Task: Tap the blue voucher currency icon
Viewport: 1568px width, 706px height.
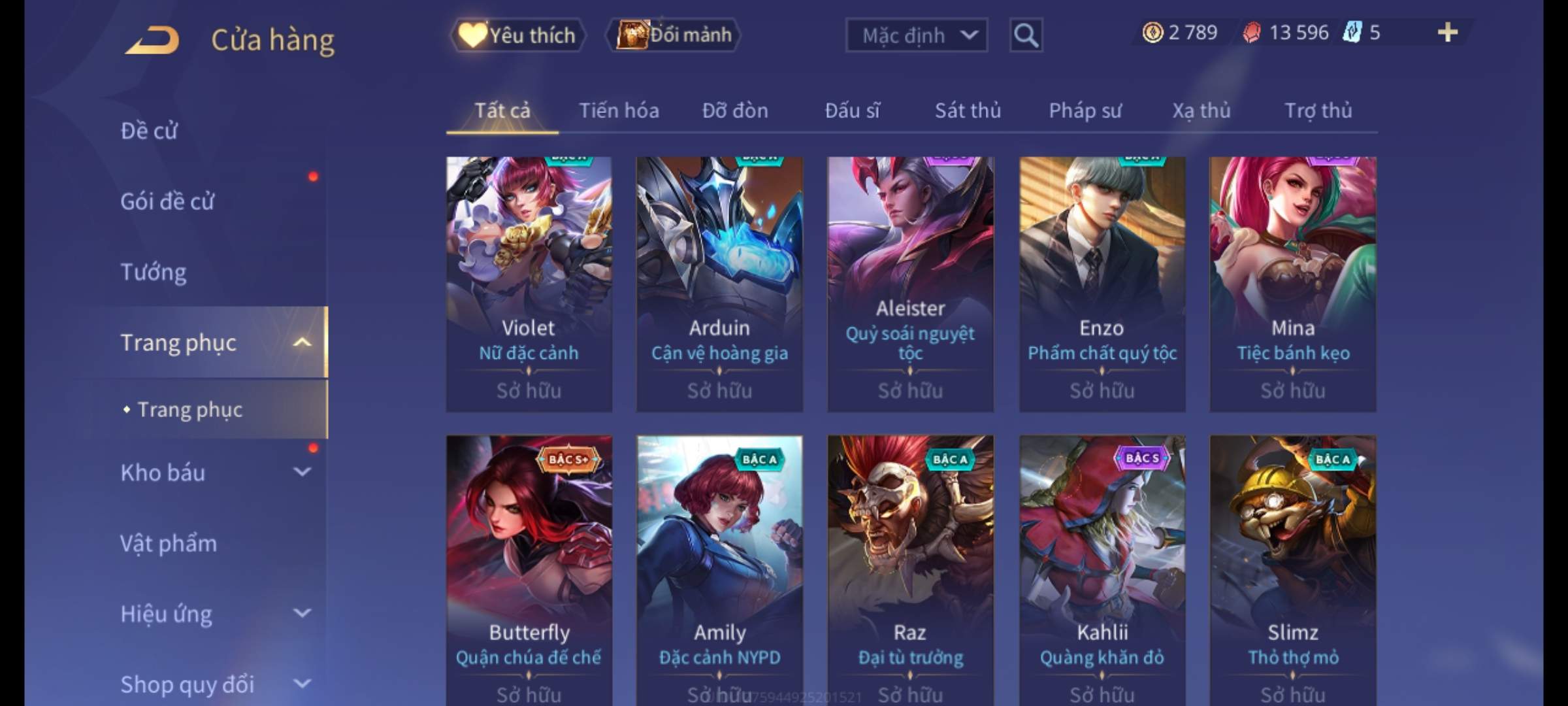Action: (1352, 33)
